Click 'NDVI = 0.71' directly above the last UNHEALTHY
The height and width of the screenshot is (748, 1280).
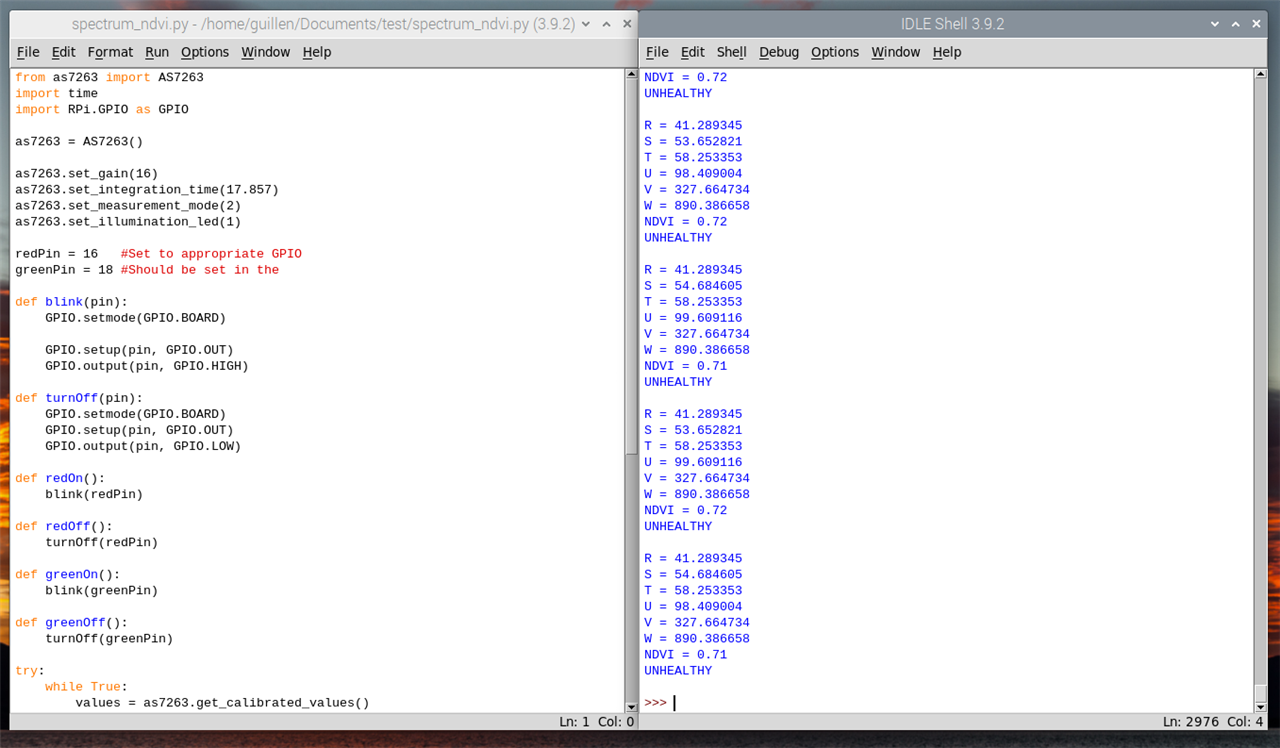click(x=685, y=654)
